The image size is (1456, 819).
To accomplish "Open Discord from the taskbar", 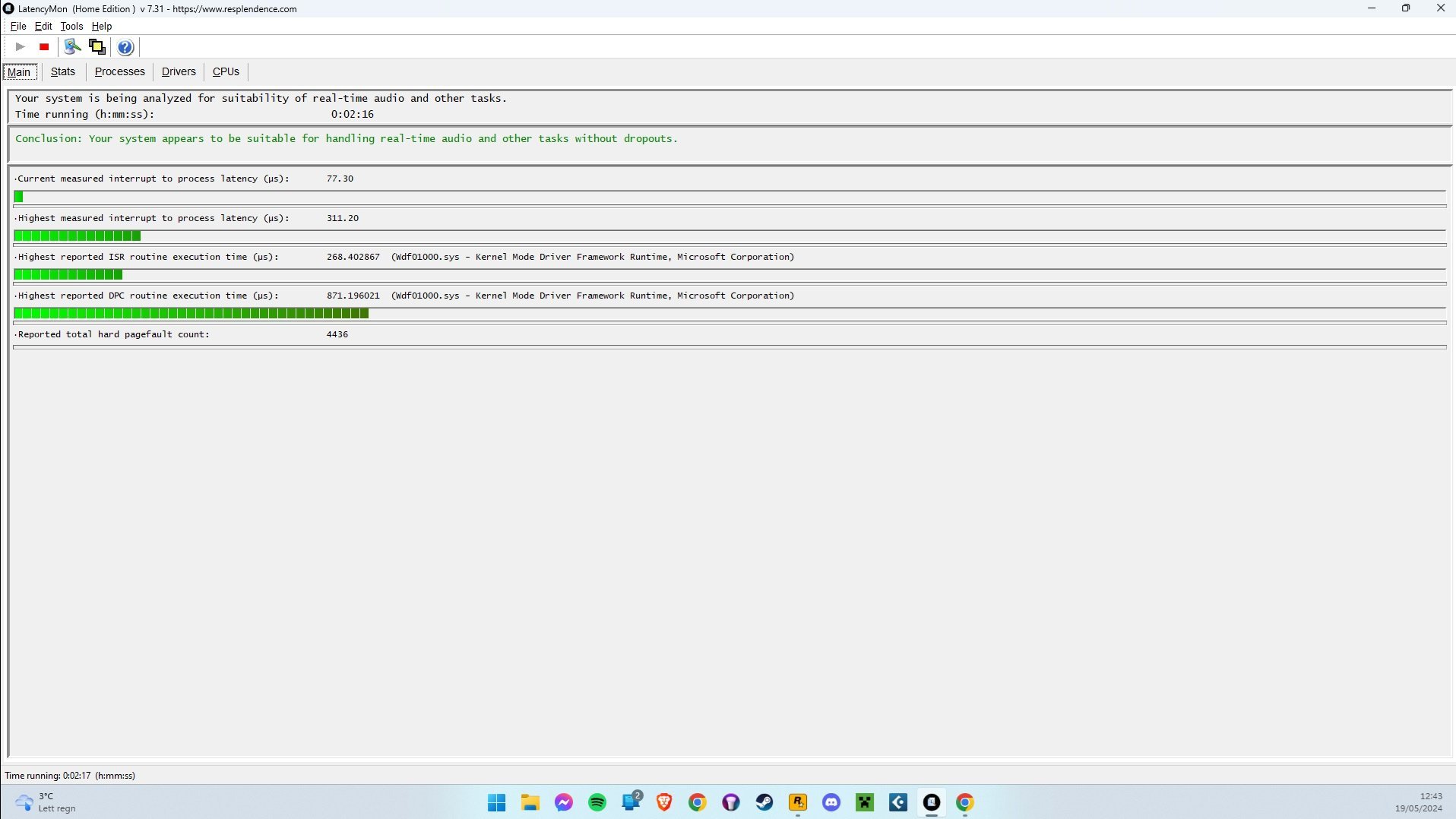I will click(x=831, y=802).
